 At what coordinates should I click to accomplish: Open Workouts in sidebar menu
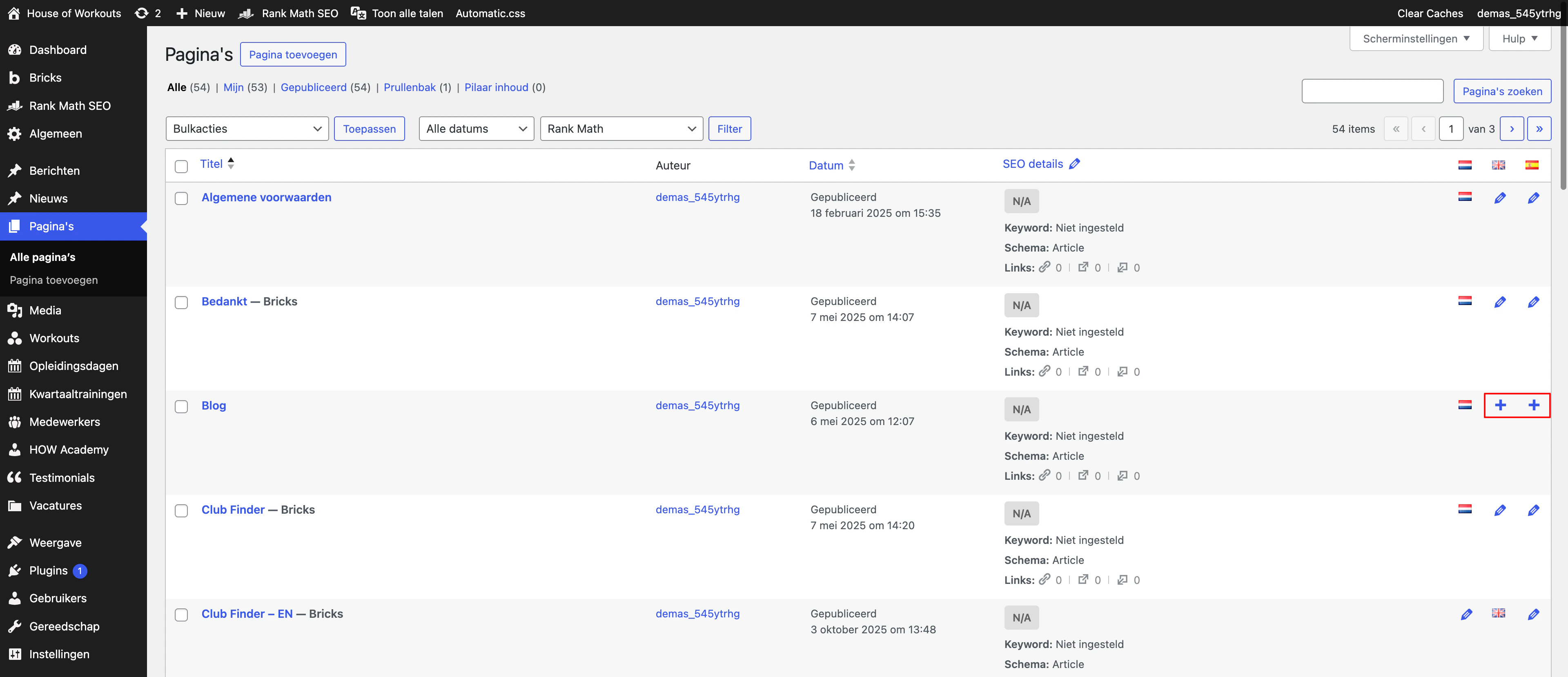pyautogui.click(x=54, y=338)
